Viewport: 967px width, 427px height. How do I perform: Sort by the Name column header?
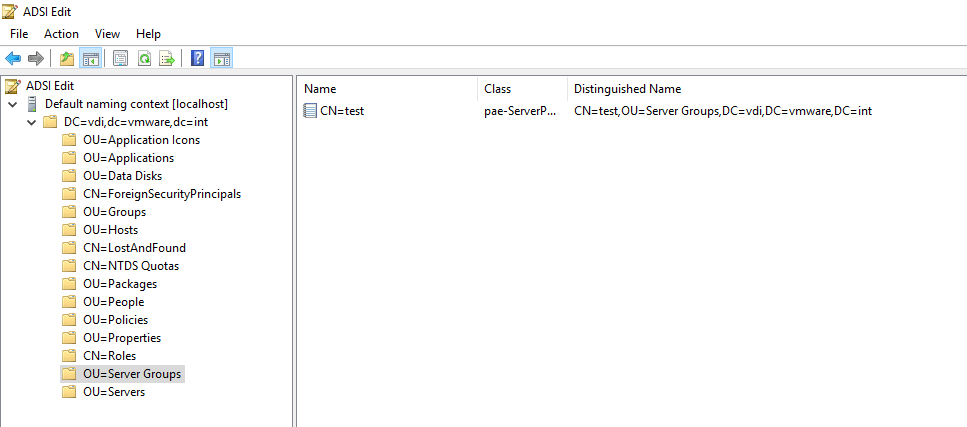point(387,89)
